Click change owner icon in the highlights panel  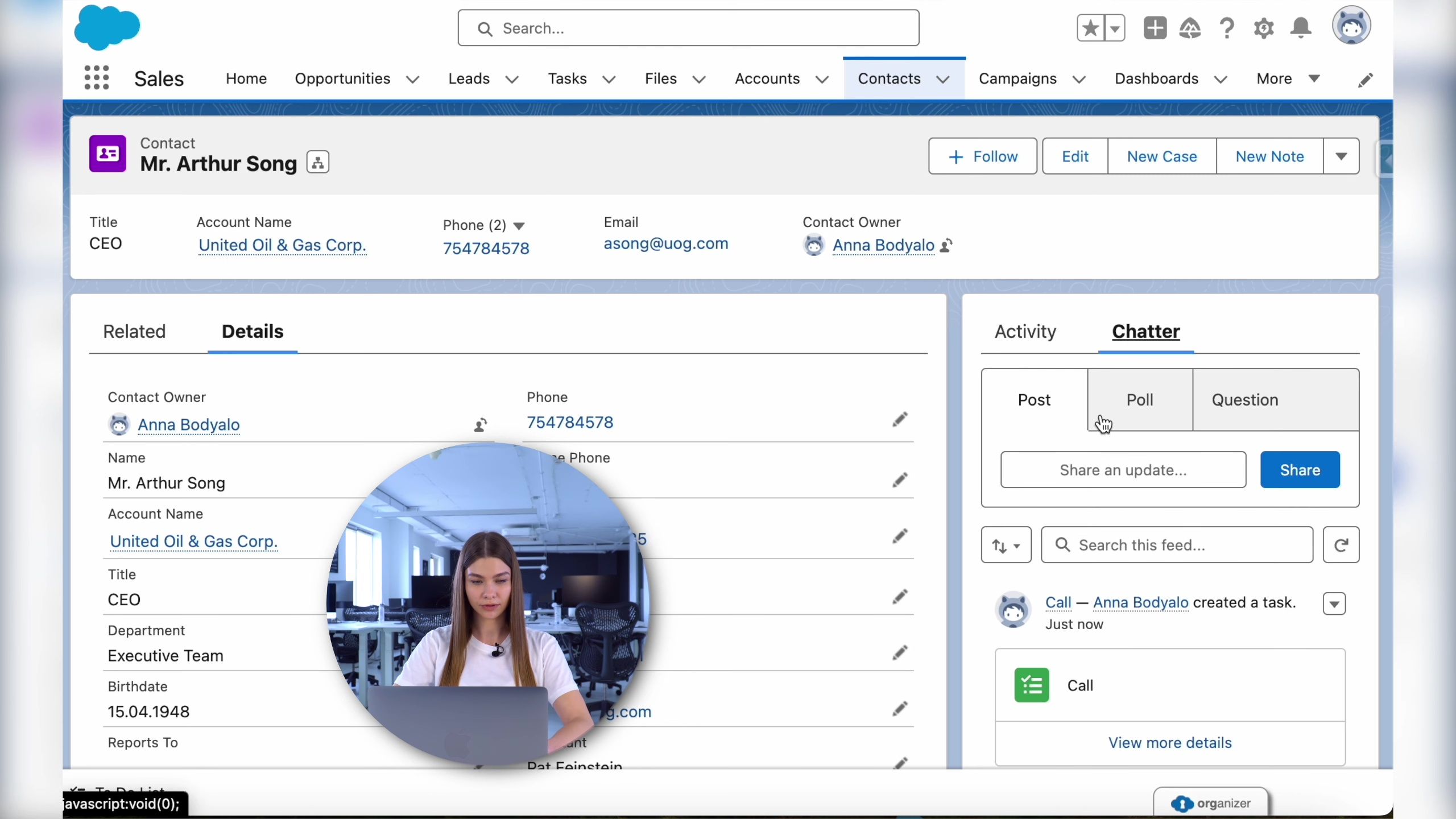click(946, 245)
